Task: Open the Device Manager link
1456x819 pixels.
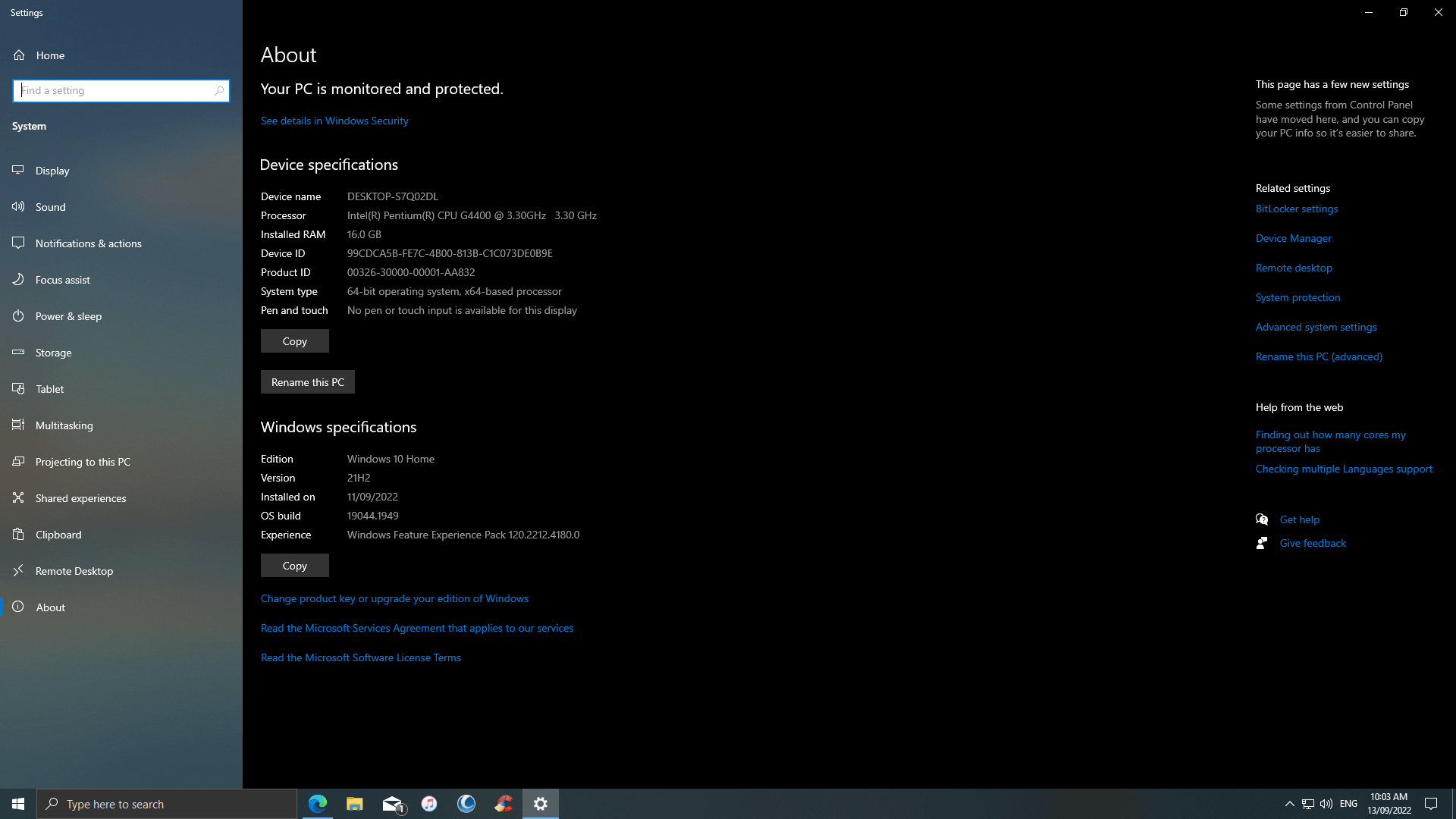Action: pos(1294,238)
